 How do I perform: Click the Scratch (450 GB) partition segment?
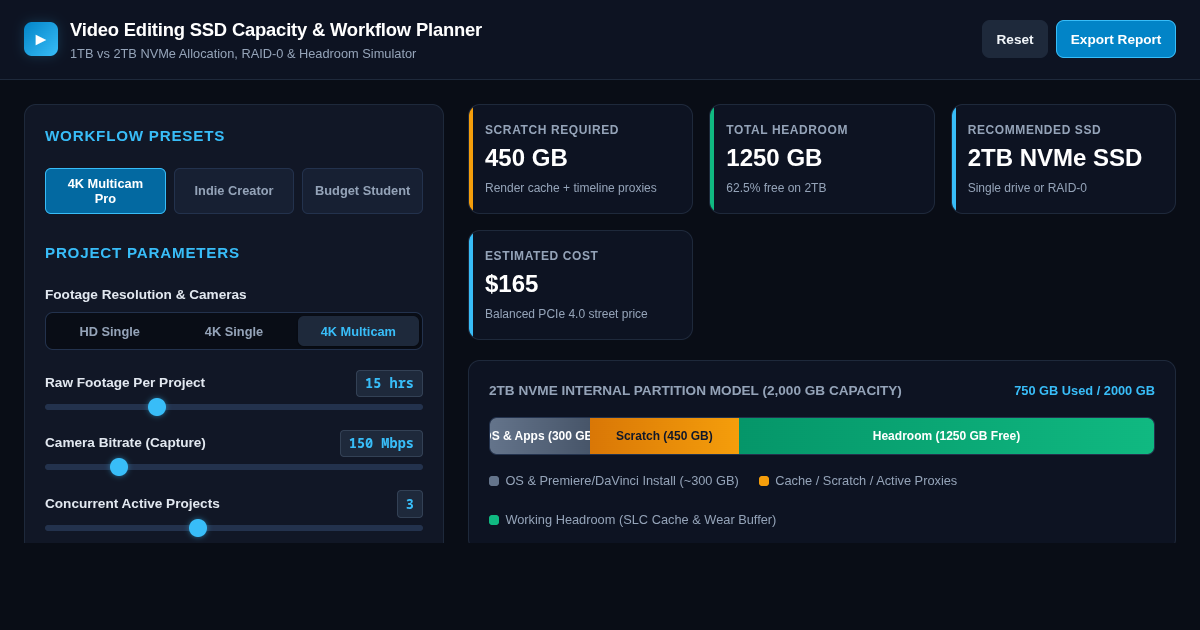point(664,436)
